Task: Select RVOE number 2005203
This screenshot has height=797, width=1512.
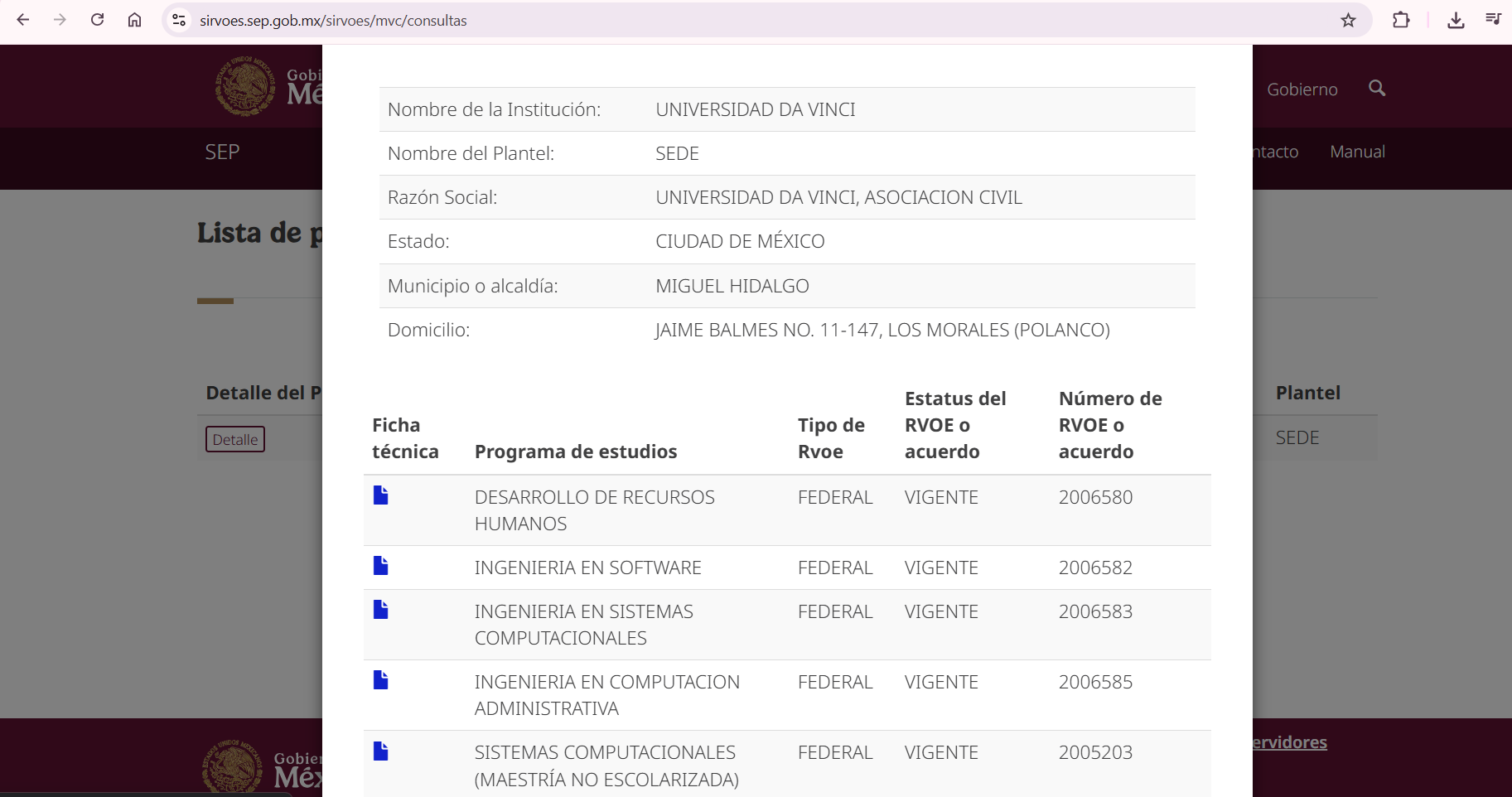Action: [x=1095, y=752]
